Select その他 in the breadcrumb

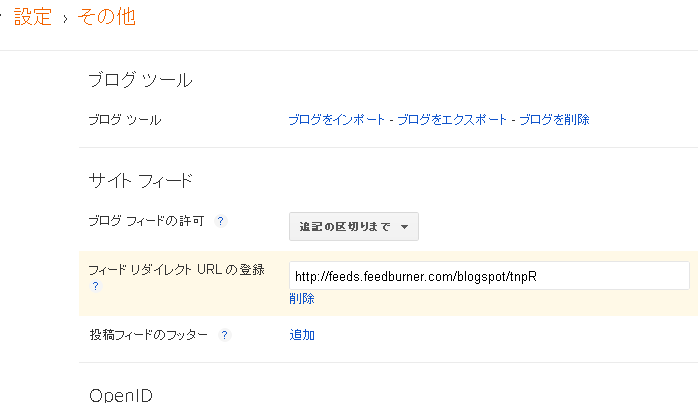coord(106,17)
